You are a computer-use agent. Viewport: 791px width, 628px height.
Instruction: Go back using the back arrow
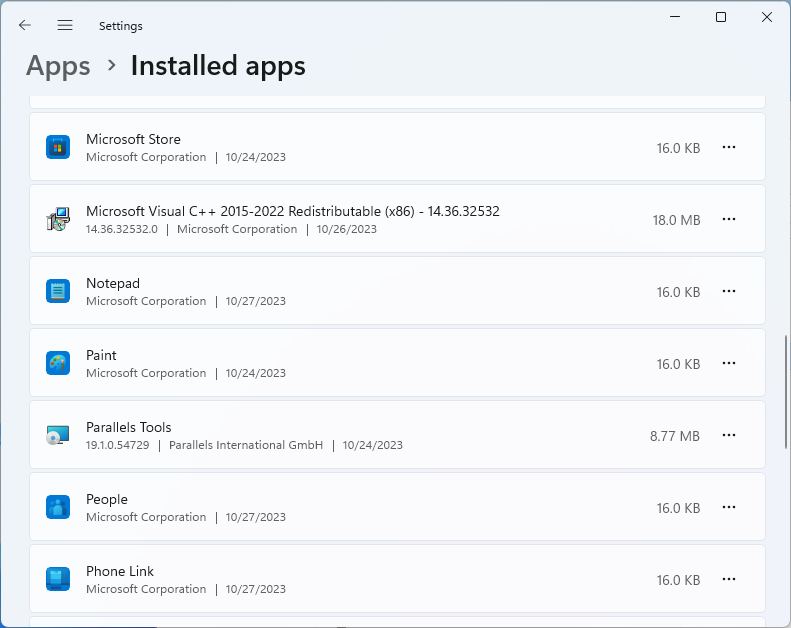25,25
